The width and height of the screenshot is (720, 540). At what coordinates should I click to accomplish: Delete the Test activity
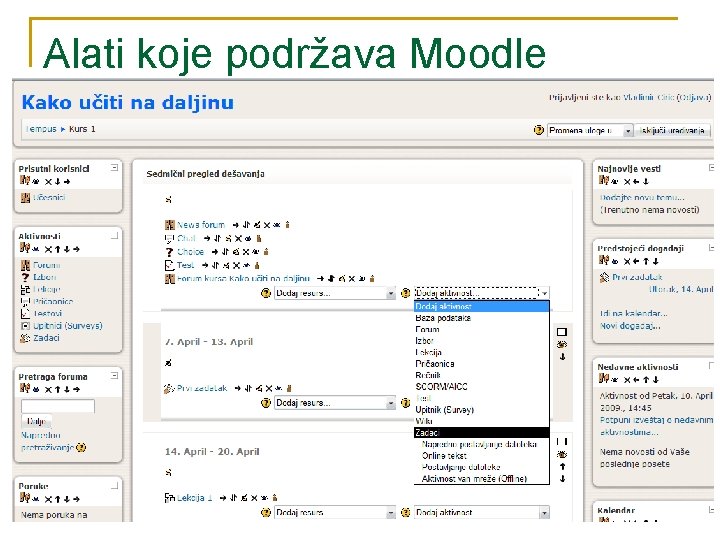(236, 265)
